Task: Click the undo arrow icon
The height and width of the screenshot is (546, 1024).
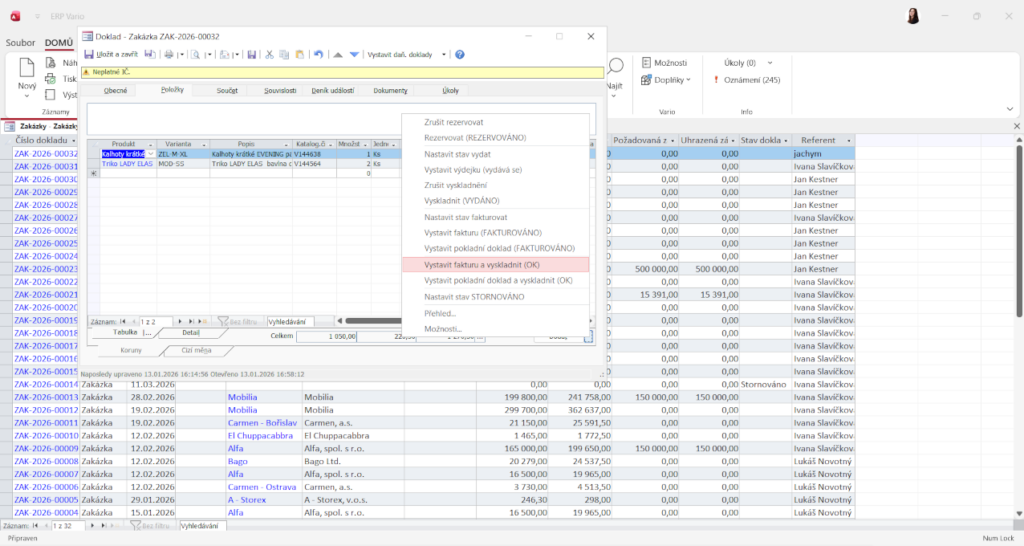Action: tap(318, 54)
